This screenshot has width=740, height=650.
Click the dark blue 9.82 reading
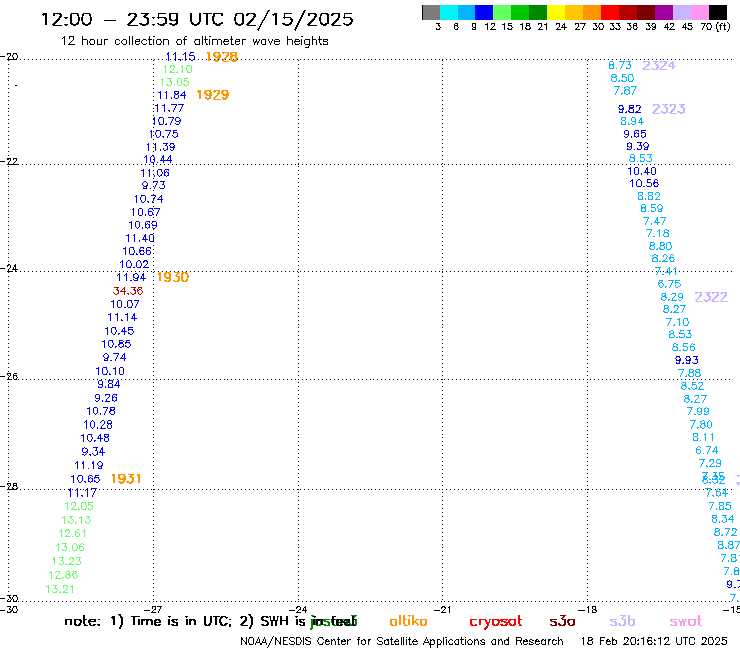[630, 109]
